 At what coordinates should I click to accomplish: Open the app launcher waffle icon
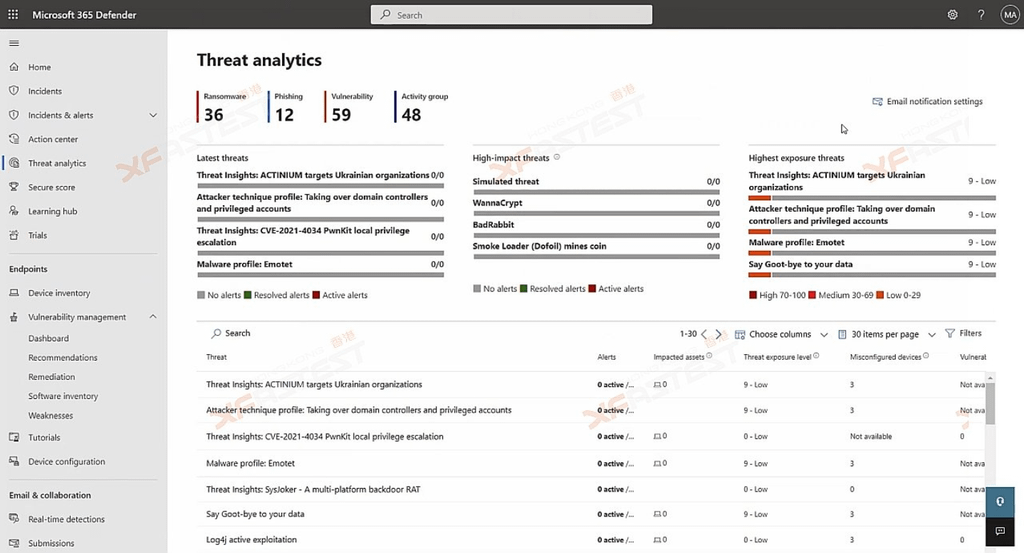[x=13, y=14]
